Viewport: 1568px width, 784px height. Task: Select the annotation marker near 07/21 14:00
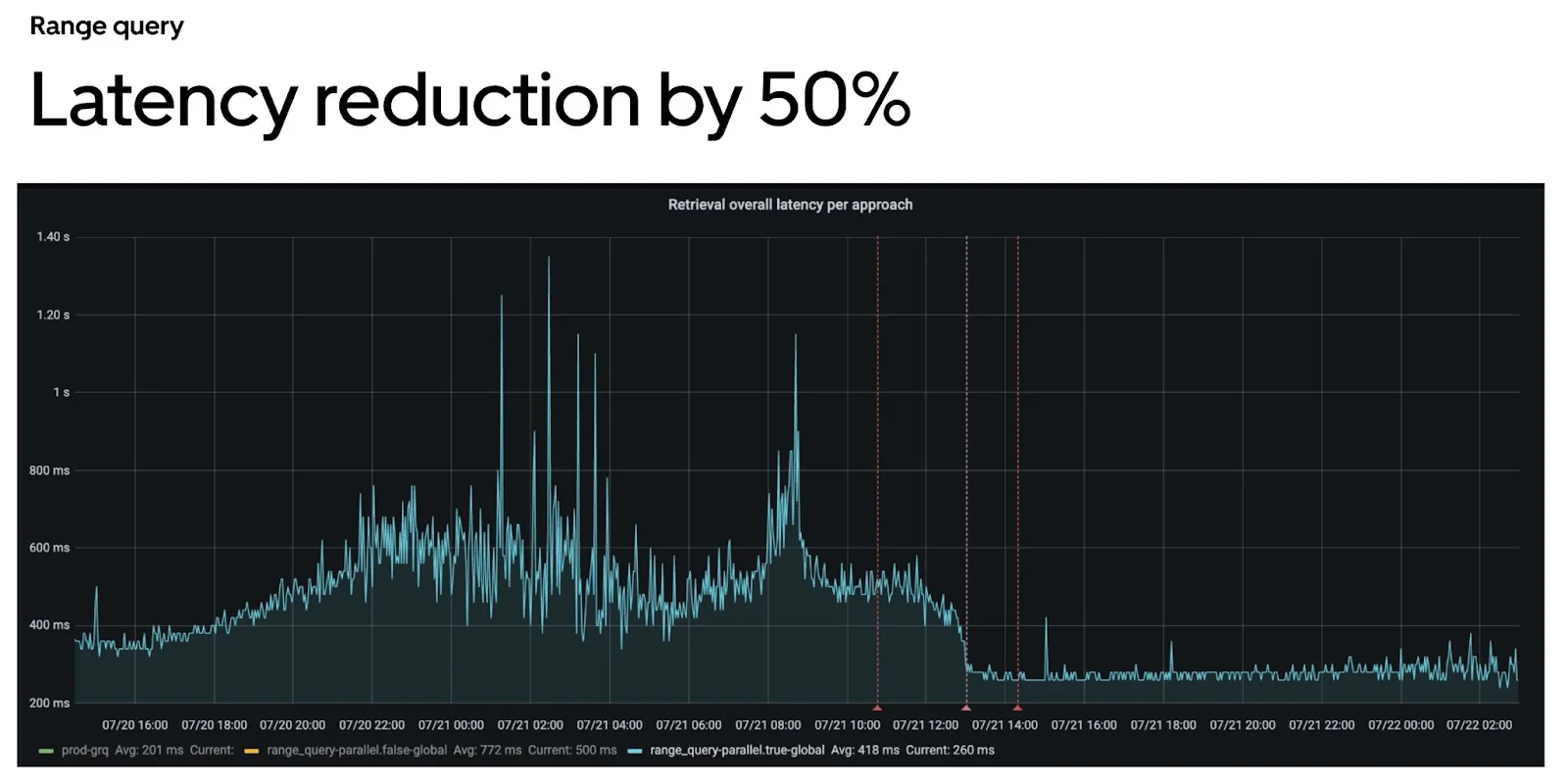point(1017,707)
